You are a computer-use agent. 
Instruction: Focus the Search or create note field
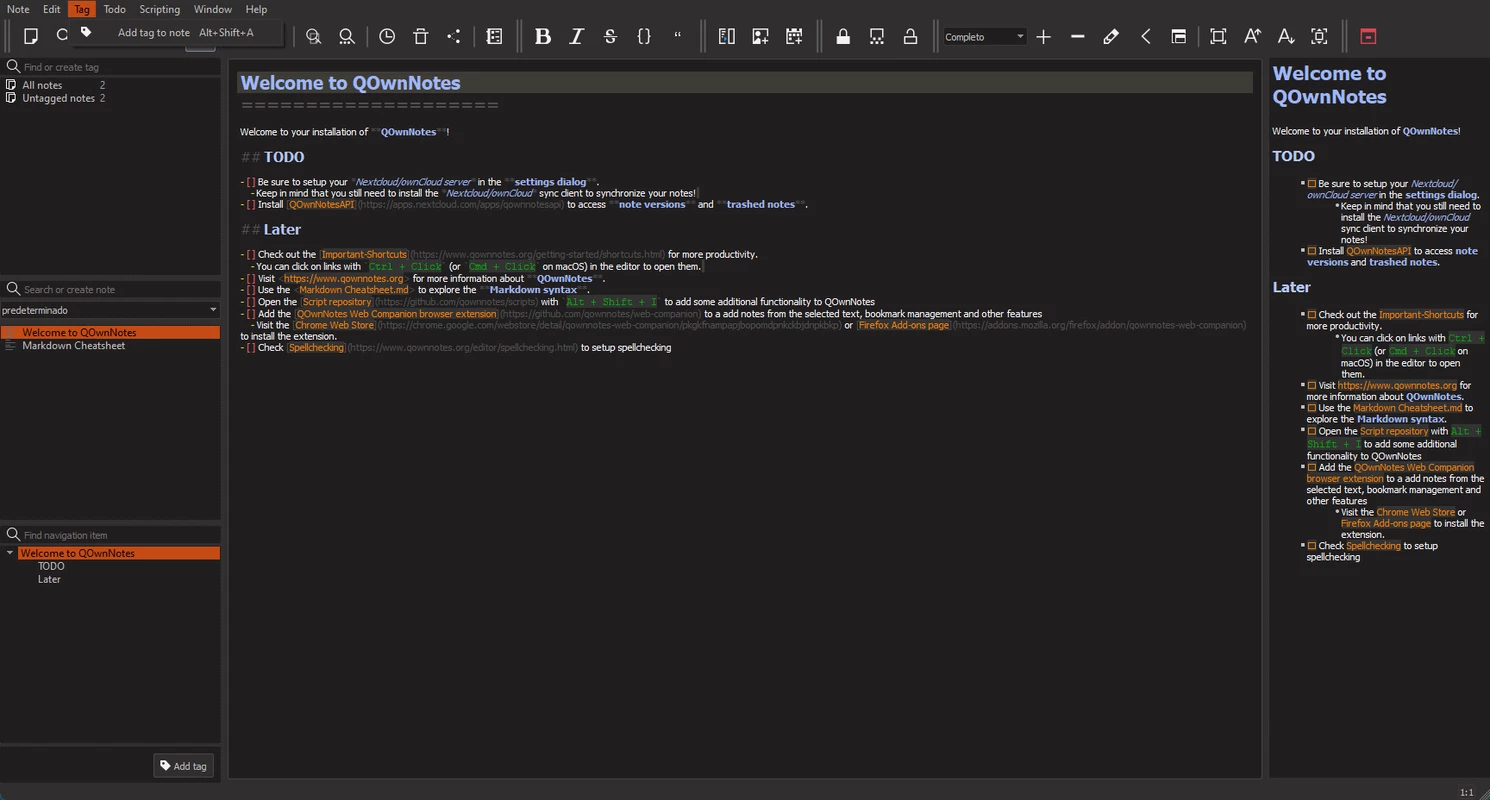pos(110,289)
